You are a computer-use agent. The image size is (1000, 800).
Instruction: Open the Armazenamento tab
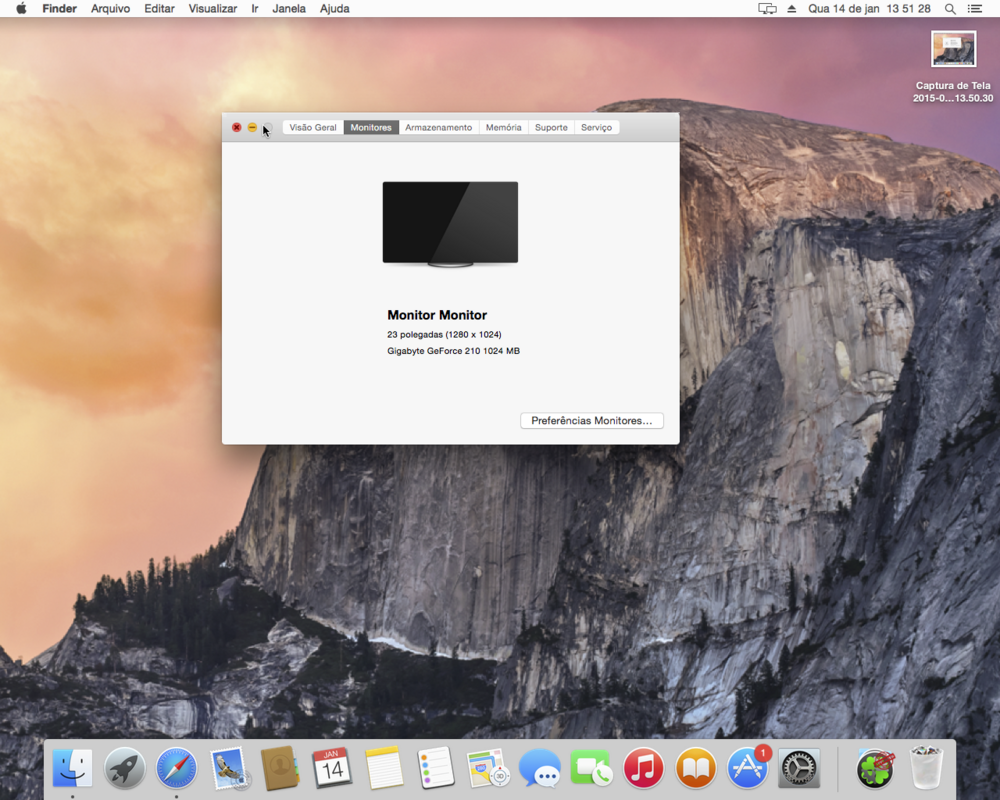coord(438,128)
